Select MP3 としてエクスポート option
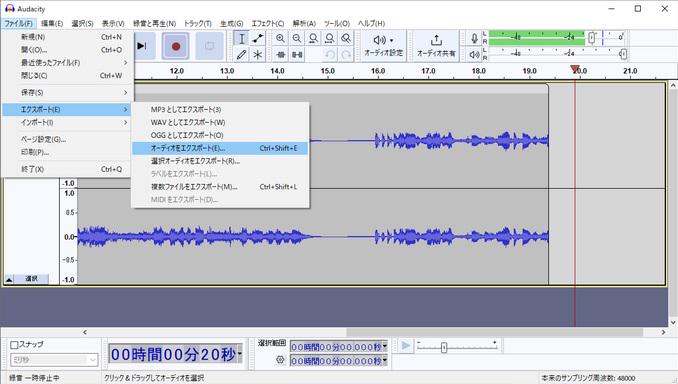Screen dimensions: 678x384 click(221, 109)
